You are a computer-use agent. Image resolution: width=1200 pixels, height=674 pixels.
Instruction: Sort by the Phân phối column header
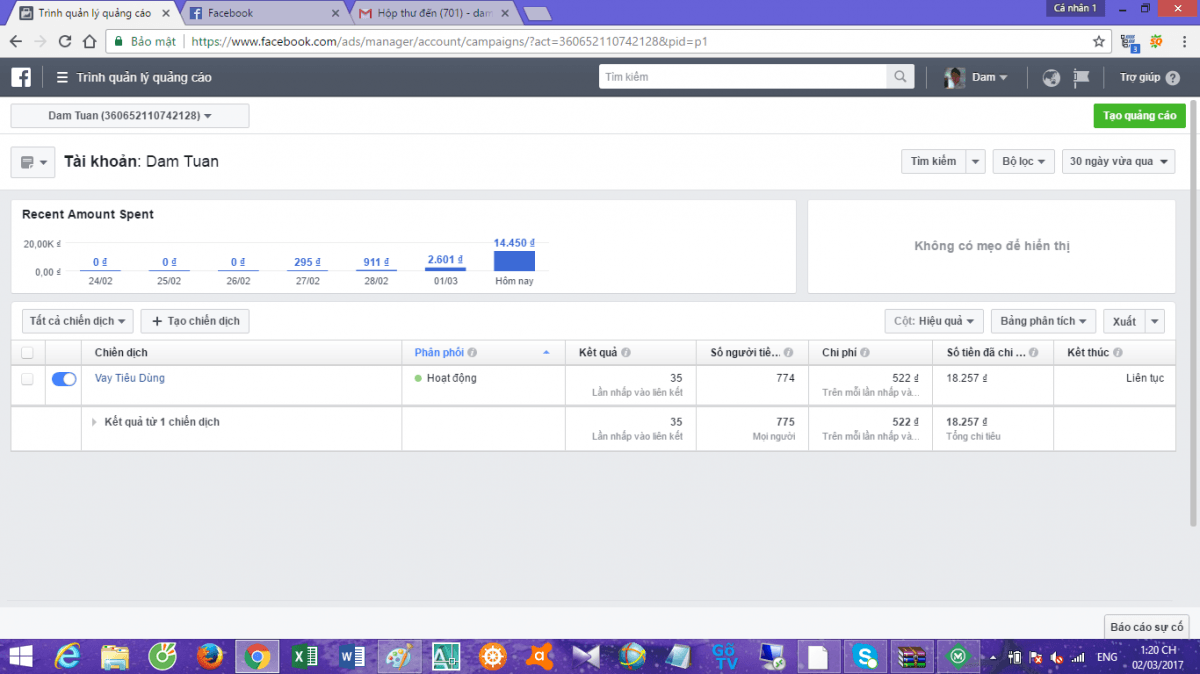pos(484,353)
